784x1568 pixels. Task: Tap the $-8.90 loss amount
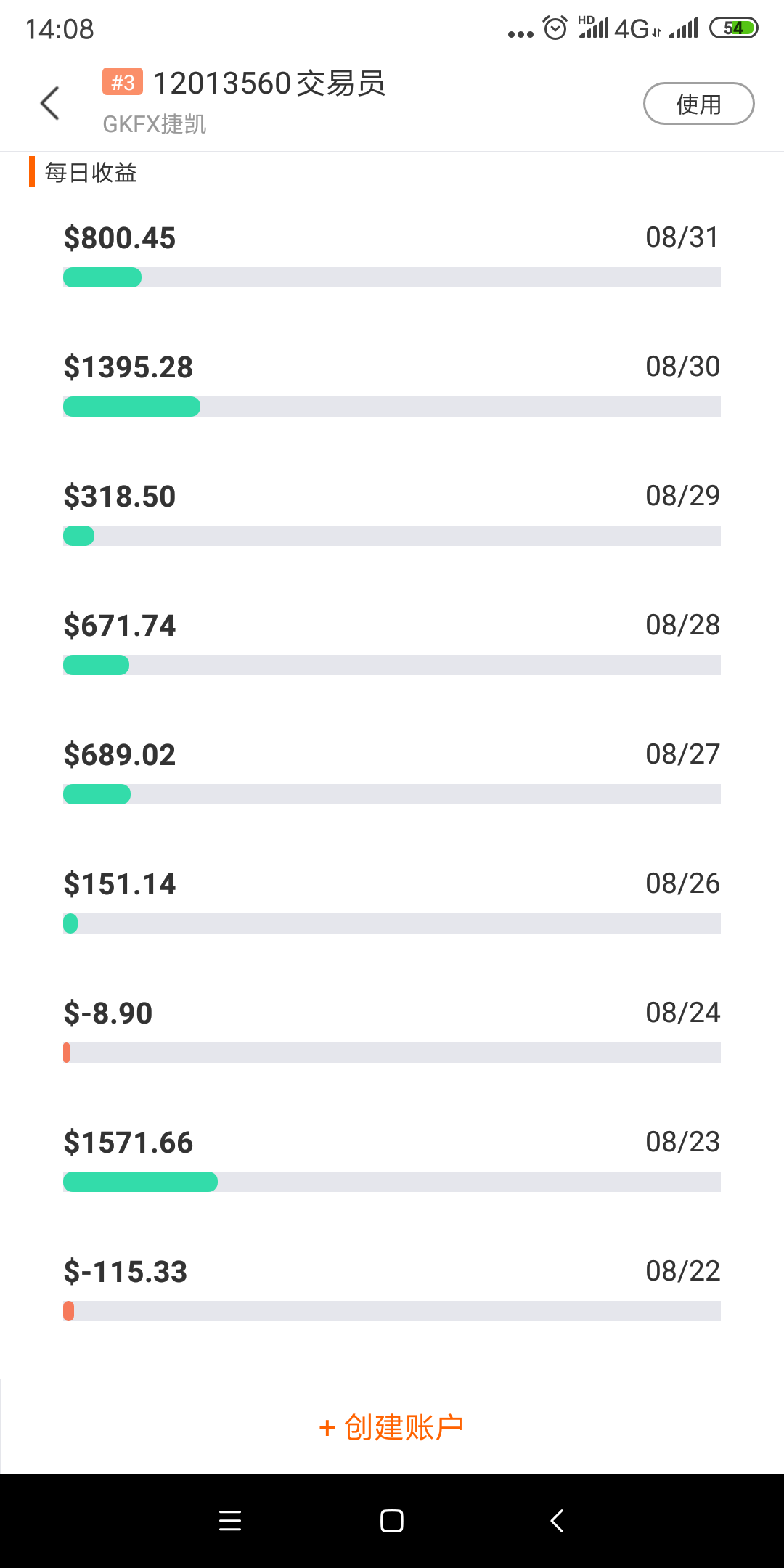coord(108,1013)
